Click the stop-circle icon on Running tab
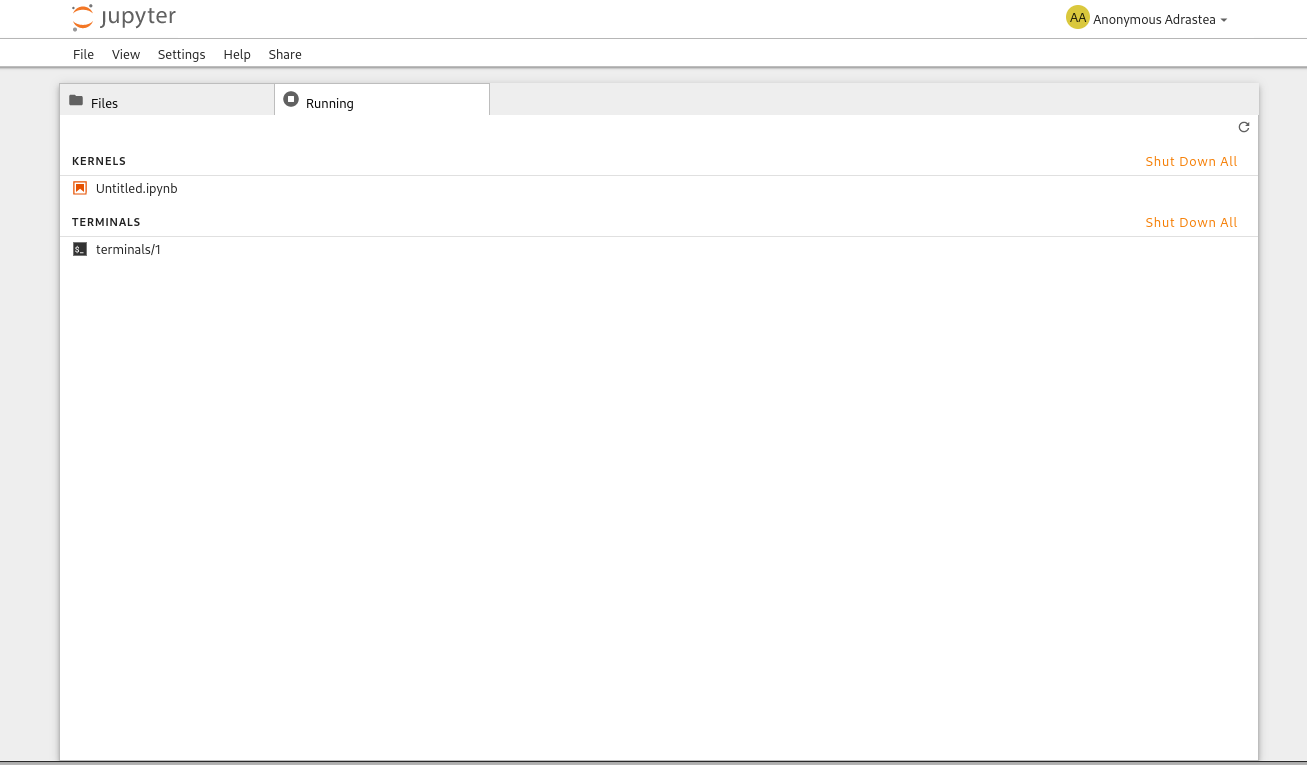 [291, 99]
